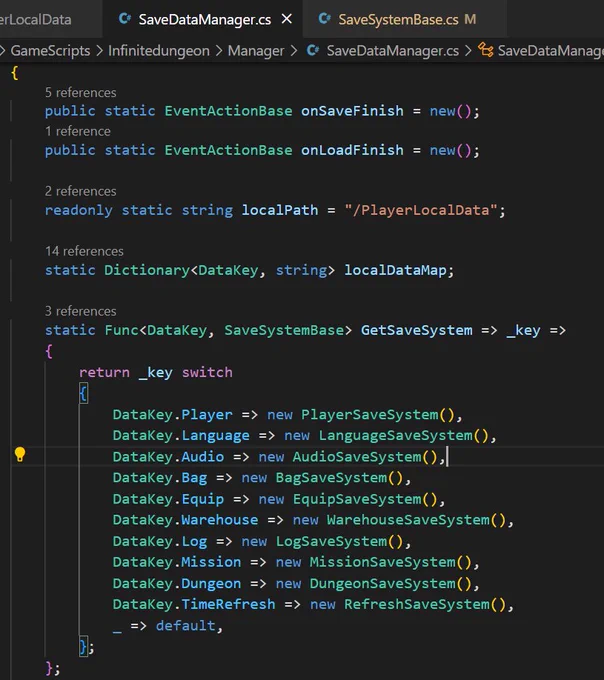Open the GameScripts breadcrumb
The height and width of the screenshot is (680, 604).
click(x=50, y=51)
